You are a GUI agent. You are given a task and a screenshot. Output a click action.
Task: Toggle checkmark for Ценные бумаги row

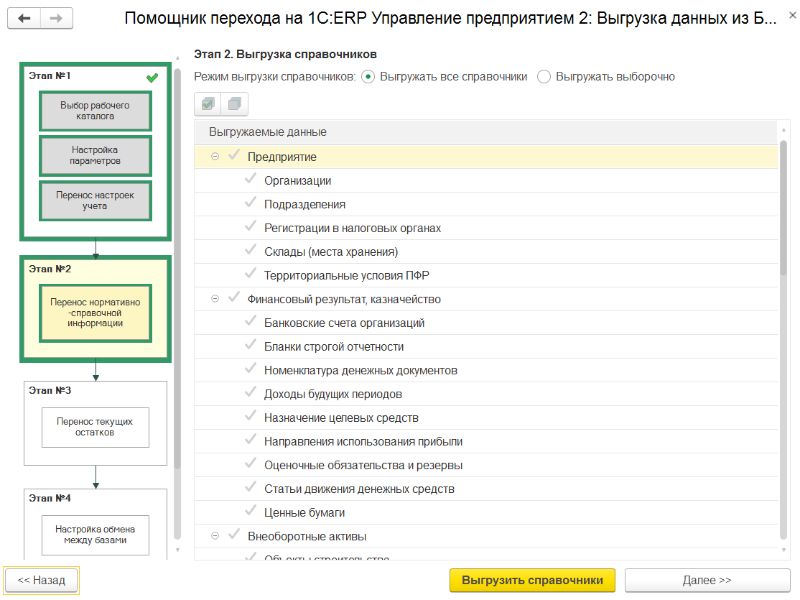click(251, 511)
